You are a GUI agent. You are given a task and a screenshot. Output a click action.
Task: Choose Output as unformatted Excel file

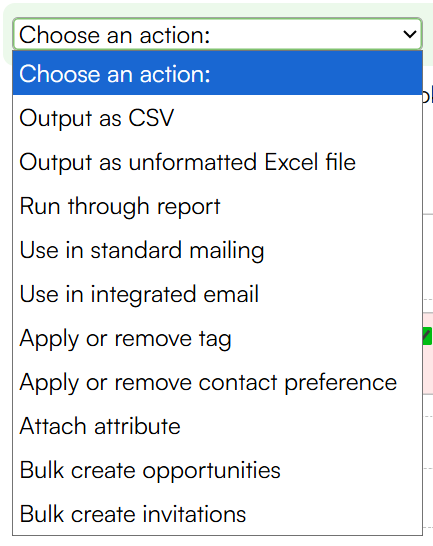(x=217, y=162)
